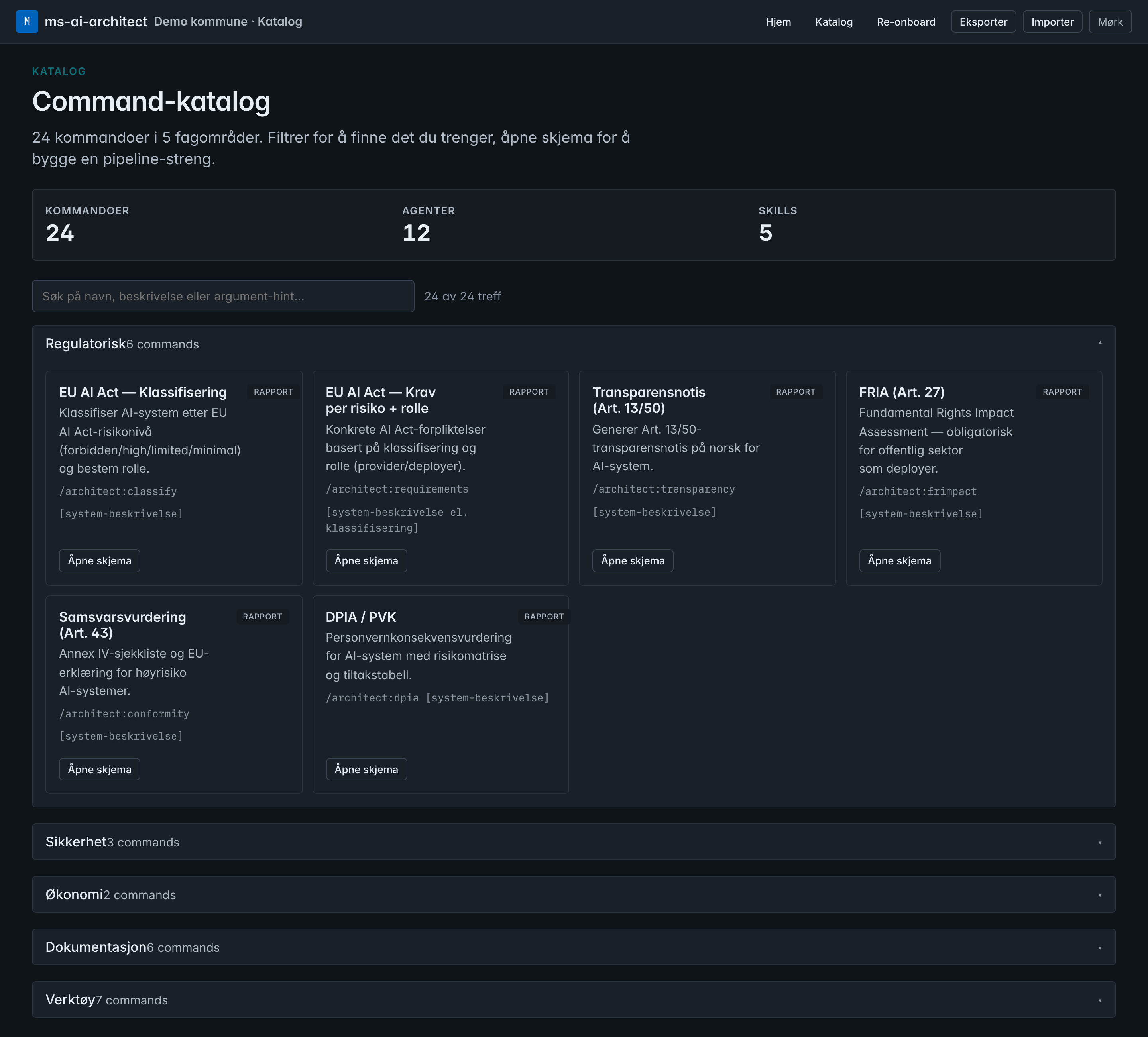Collapse the Regulatorisk section arrow
Screen dimensions: 1148x1037
(x=1100, y=343)
